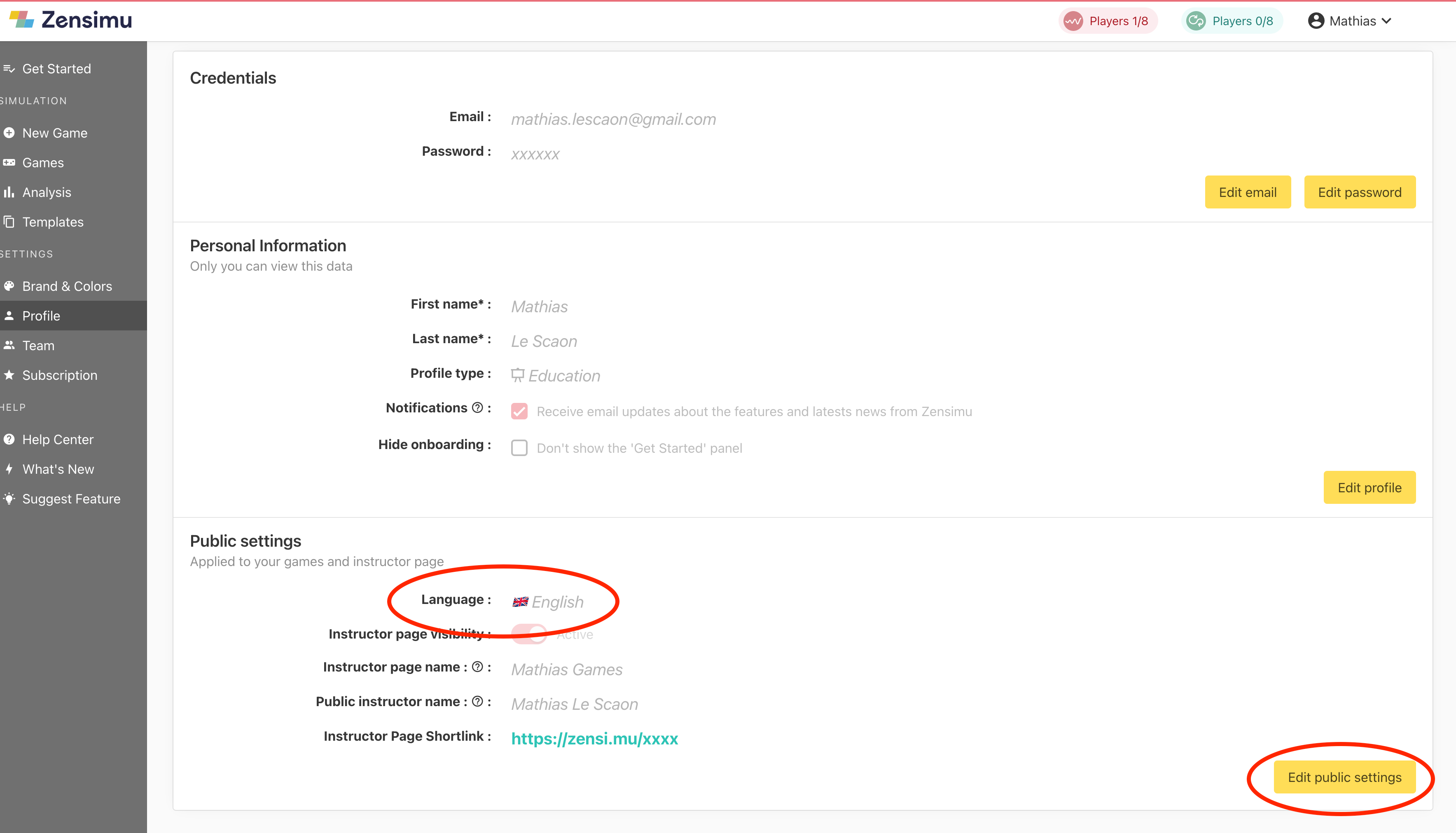Click the Profile person icon in sidebar
Screen dimensions: 1456x833
click(x=9, y=316)
